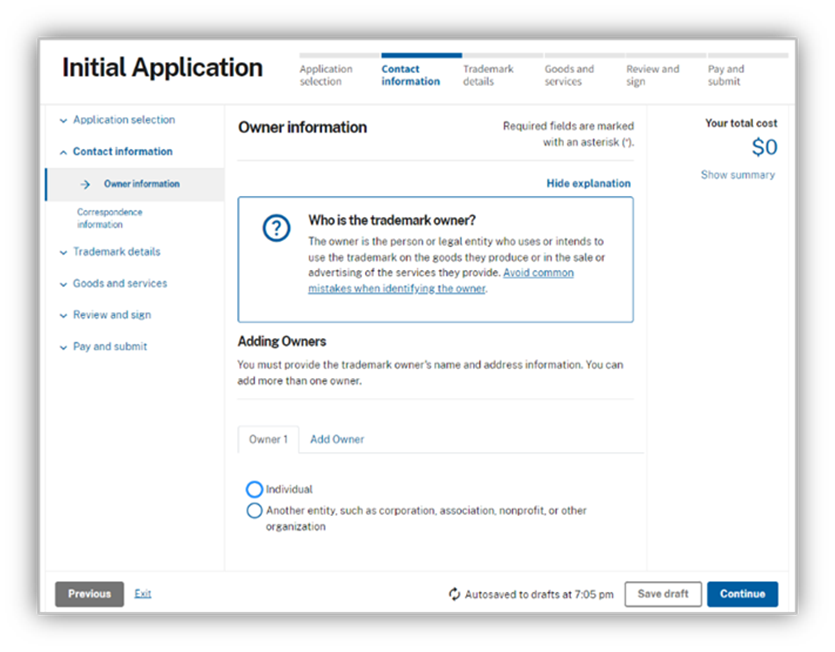Open the Add Owner tab

coord(336,438)
